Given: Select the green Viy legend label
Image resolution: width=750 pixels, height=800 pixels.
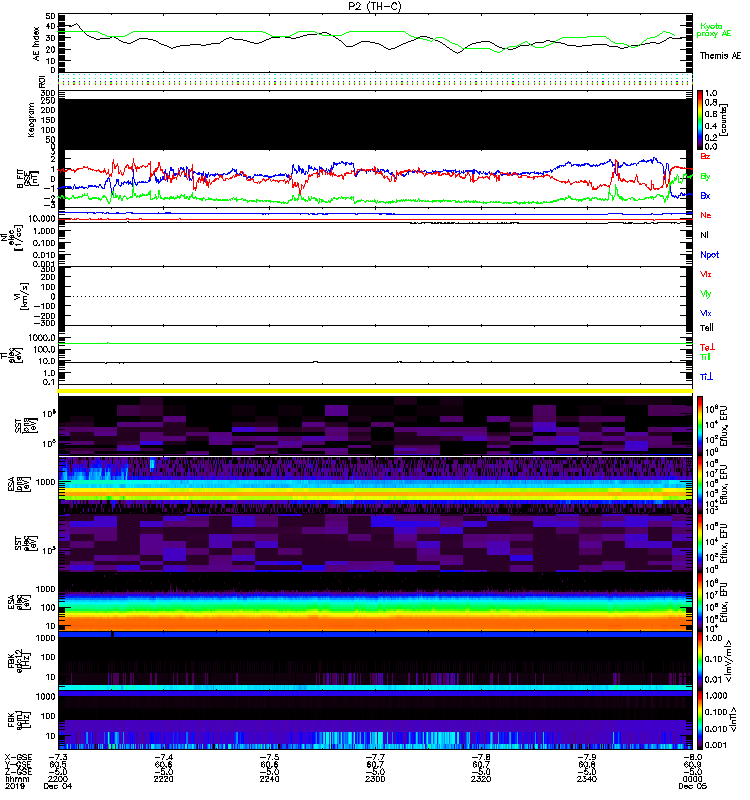Looking at the screenshot, I should click(705, 294).
